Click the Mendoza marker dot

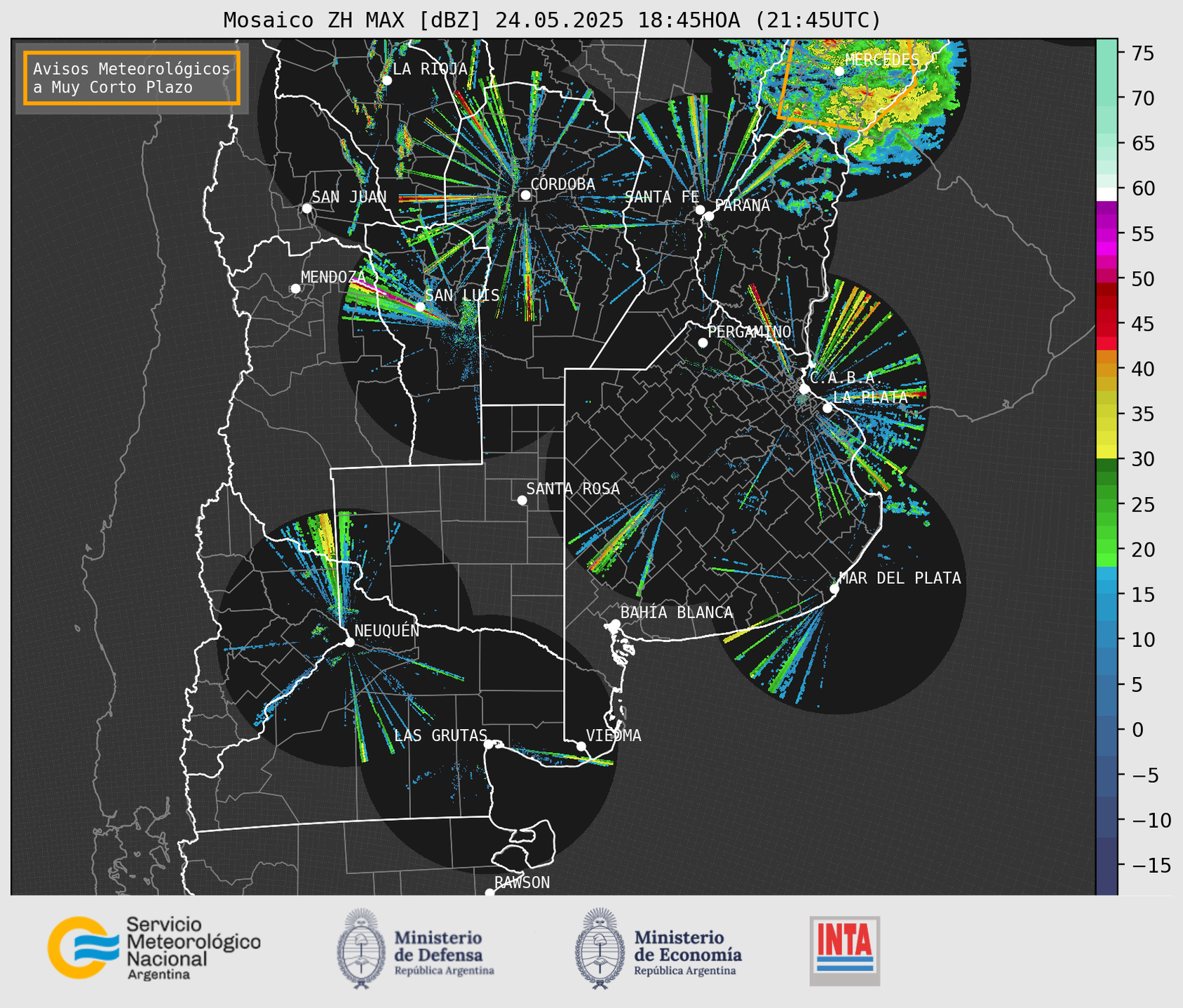[295, 289]
